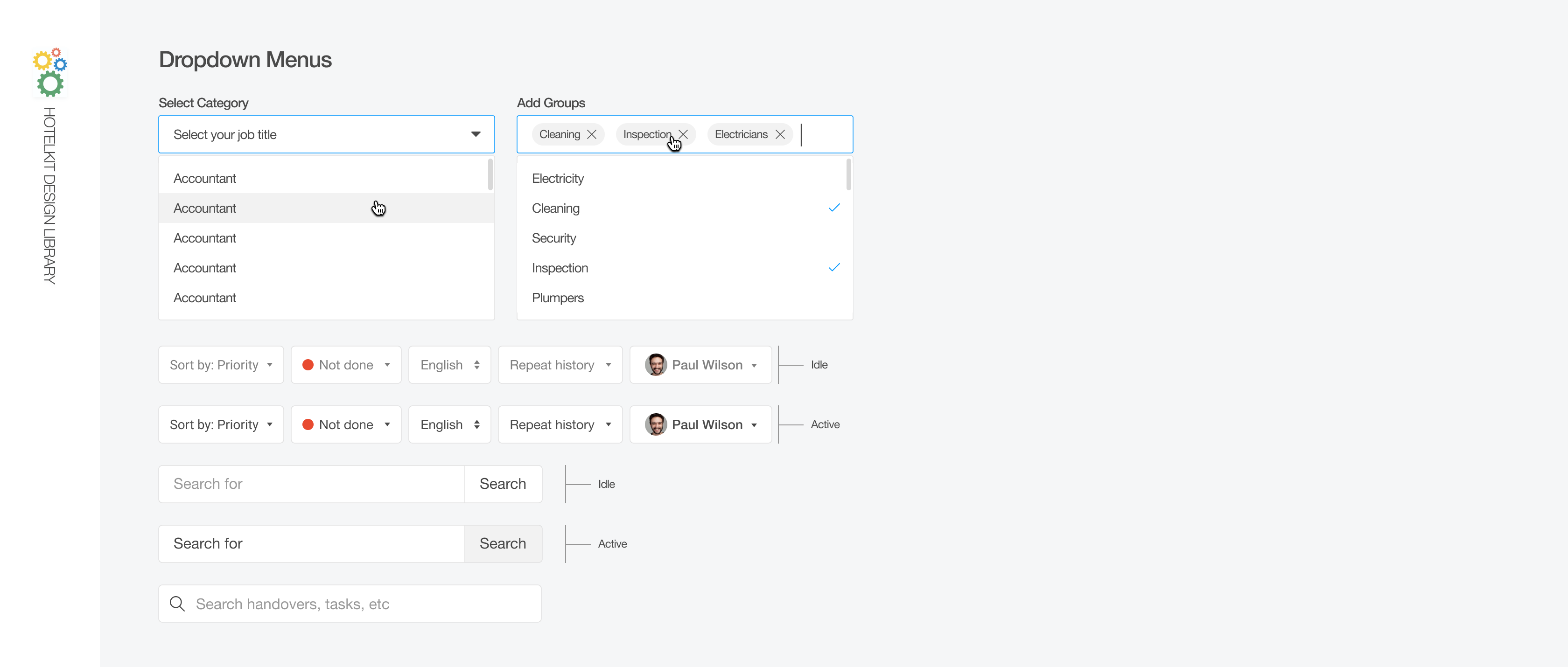
Task: Click the magnifier icon in handovers search
Action: click(177, 604)
